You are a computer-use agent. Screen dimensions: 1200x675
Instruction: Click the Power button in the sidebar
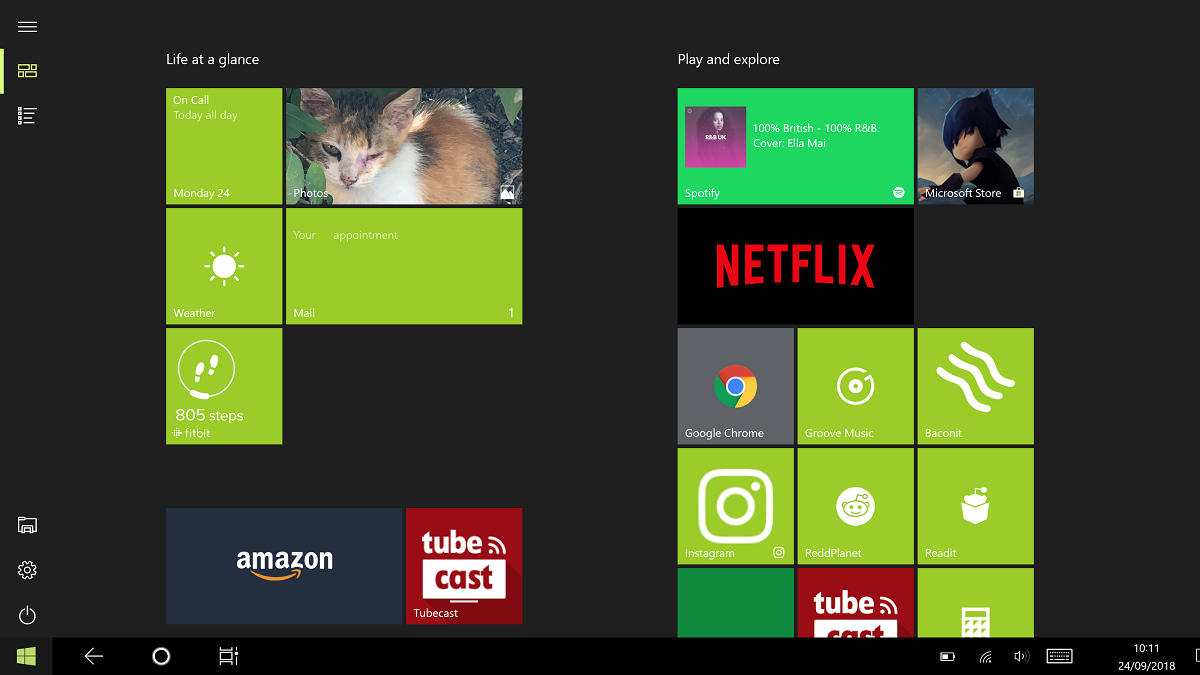27,615
